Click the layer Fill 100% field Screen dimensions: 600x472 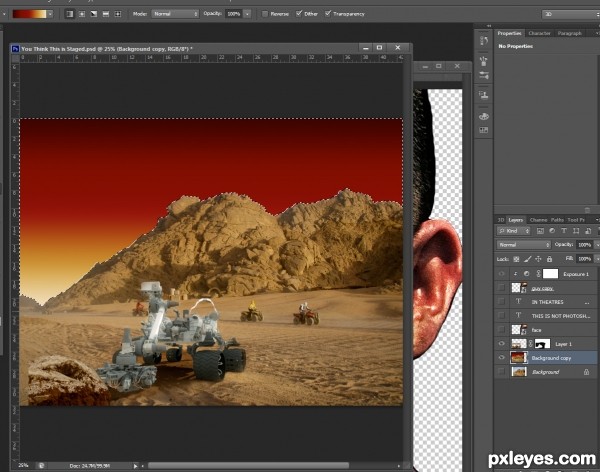(x=585, y=259)
